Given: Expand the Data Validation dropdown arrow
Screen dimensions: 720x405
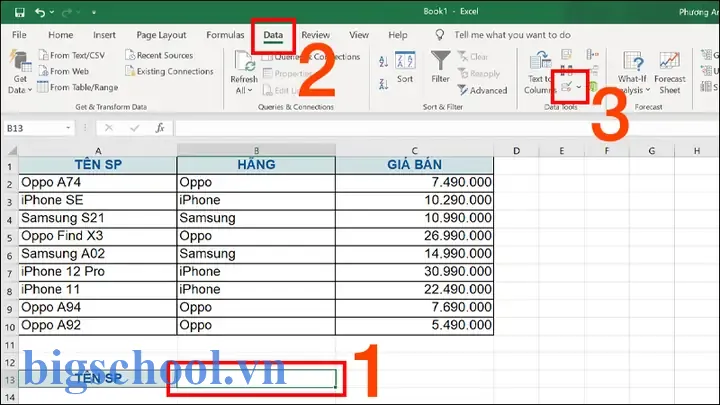Looking at the screenshot, I should pyautogui.click(x=579, y=86).
